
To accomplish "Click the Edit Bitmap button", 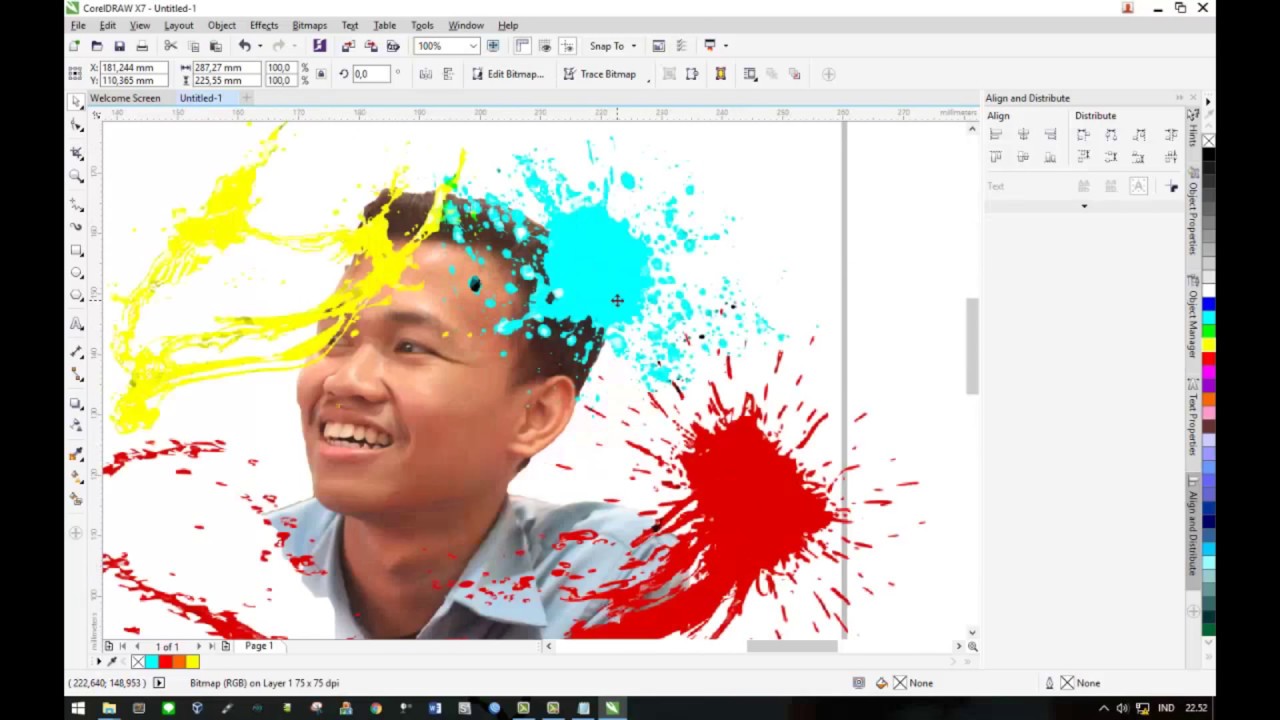I will [508, 74].
